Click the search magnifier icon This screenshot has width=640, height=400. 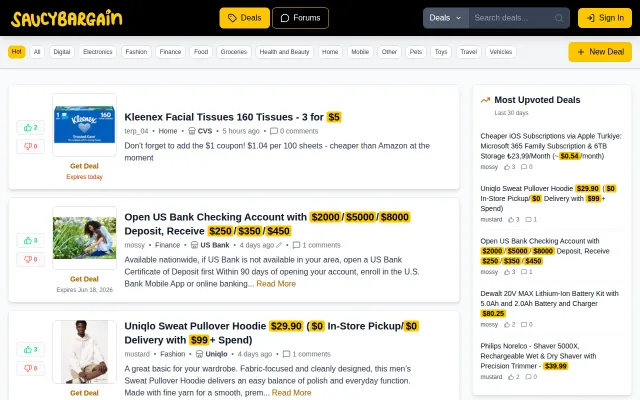559,18
